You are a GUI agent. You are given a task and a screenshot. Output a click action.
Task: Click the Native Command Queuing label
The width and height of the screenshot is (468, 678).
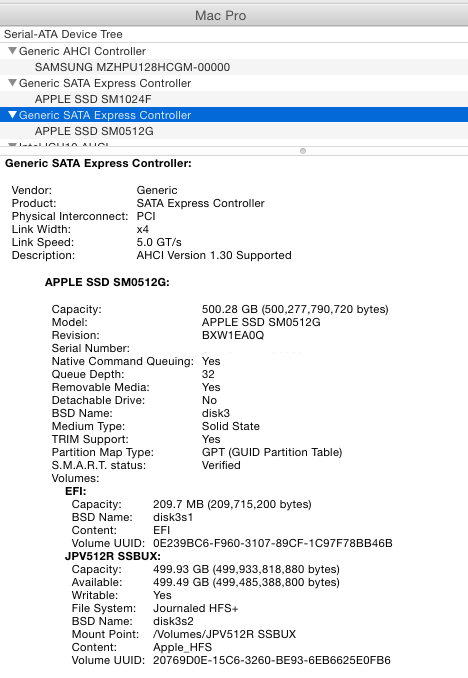[x=122, y=361]
